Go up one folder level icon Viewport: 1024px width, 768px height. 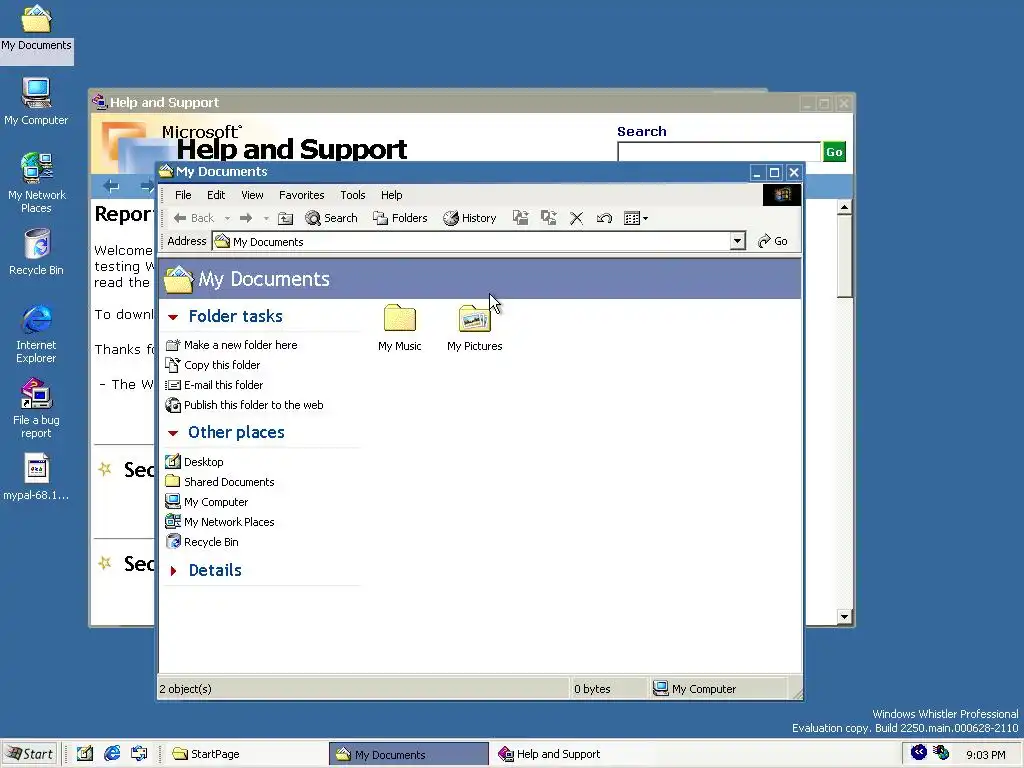285,218
